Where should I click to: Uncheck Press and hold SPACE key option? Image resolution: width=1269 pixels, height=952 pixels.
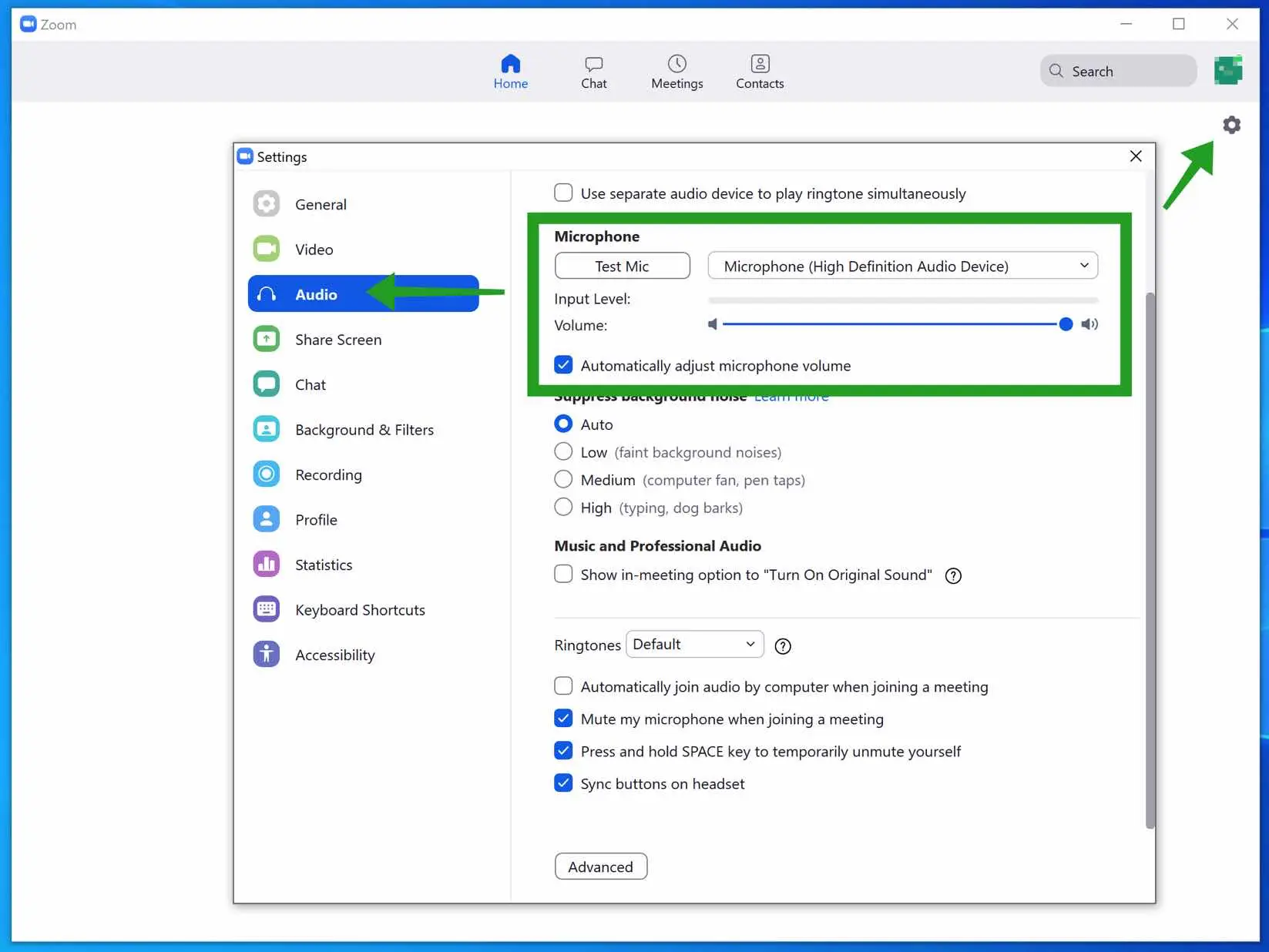coord(563,750)
